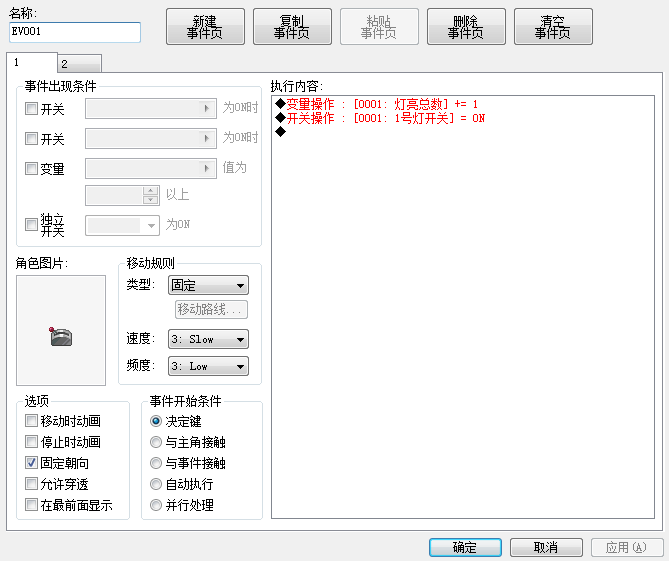Viewport: 669px width, 561px height.
Task: Open the 变量 selector field
Action: point(151,169)
